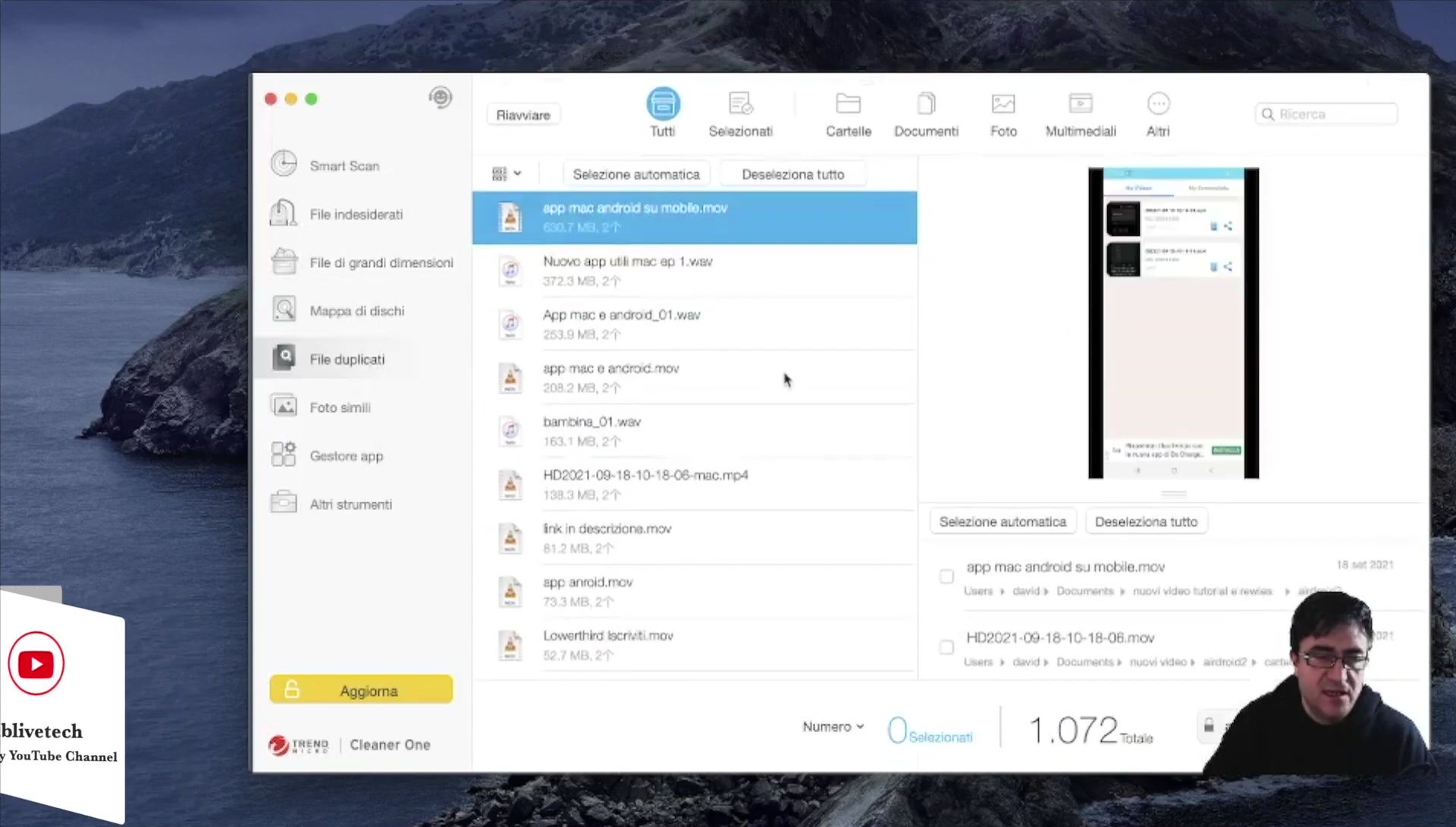Select app mac android su mobile.mov row
1456x827 pixels.
(695, 218)
